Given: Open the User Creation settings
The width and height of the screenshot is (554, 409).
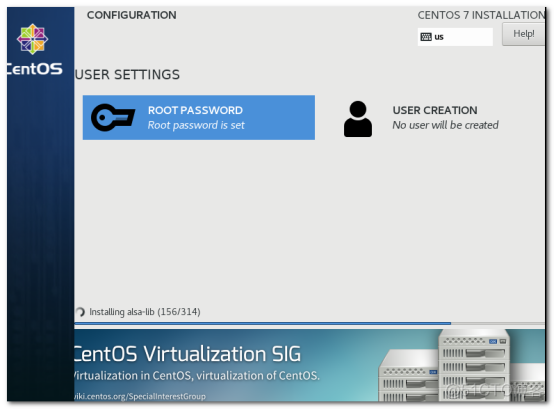Looking at the screenshot, I should (421, 118).
